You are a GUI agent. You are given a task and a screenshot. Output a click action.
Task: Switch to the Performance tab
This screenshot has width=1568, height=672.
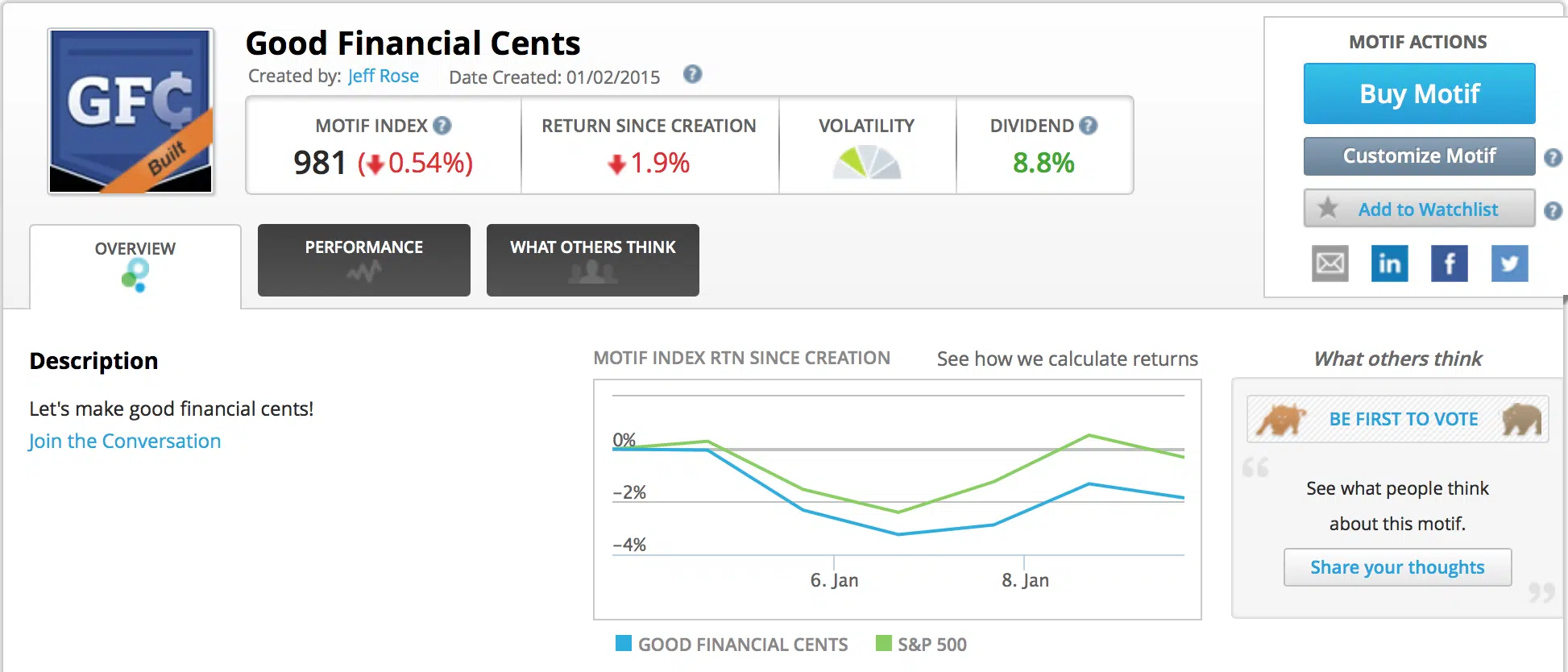363,259
